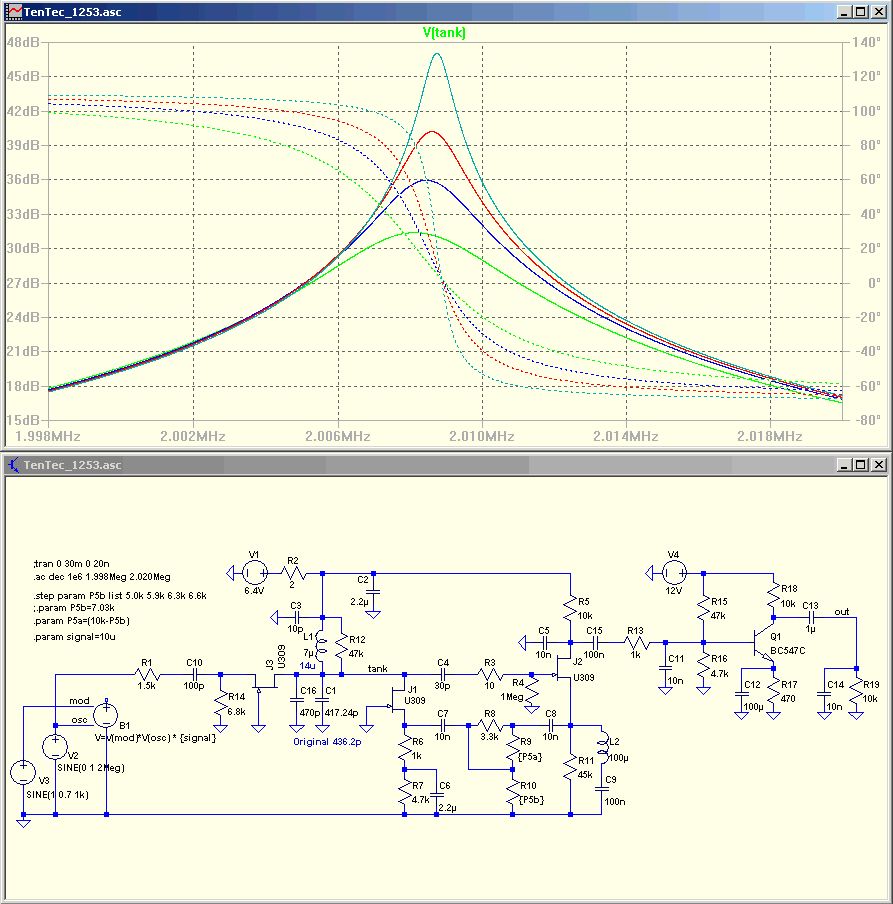The height and width of the screenshot is (904, 893).
Task: Select inductor L2 100µ symbol
Action: pyautogui.click(x=602, y=748)
